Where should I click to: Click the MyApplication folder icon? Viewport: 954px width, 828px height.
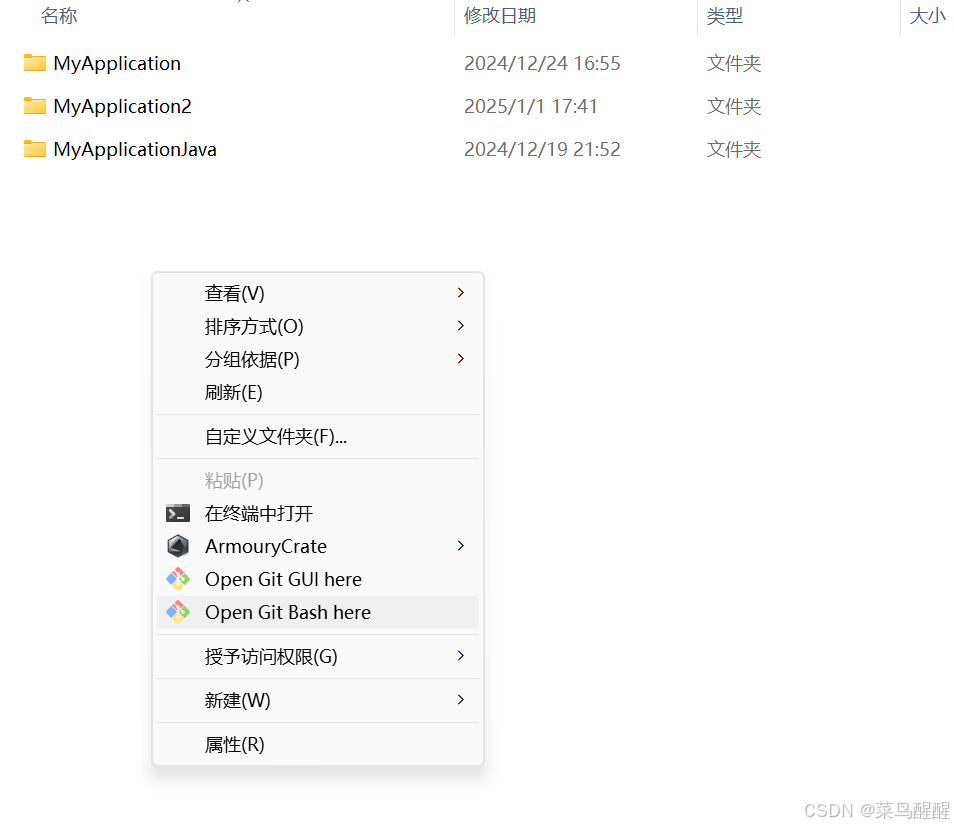(x=35, y=63)
